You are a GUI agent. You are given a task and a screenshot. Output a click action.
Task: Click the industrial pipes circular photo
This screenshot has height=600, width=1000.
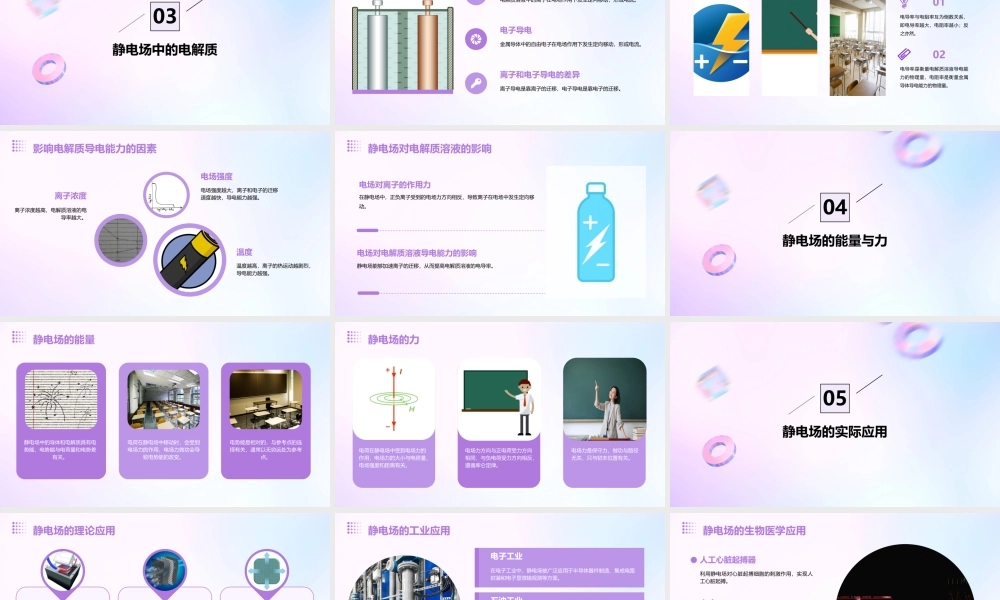coord(404,578)
